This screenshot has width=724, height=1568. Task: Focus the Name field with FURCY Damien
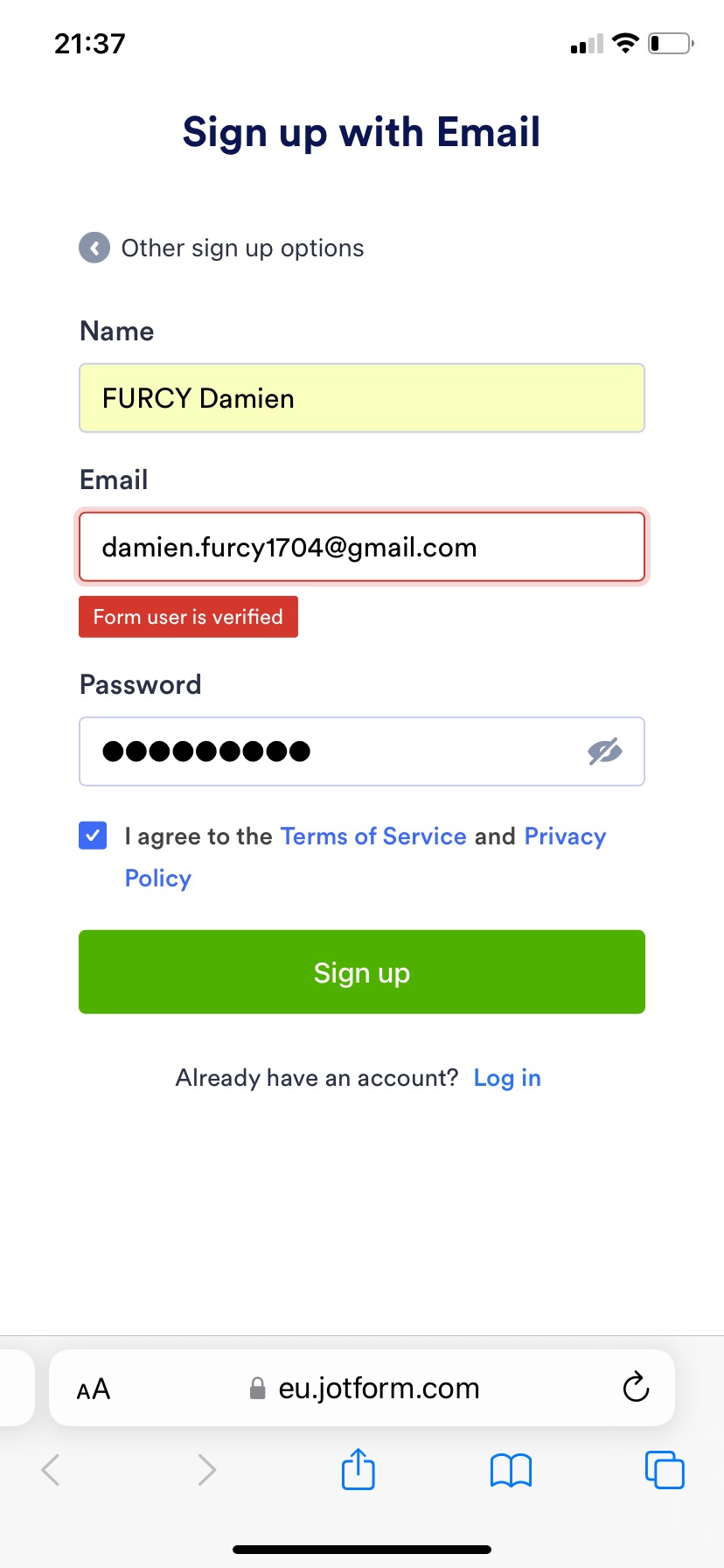tap(362, 398)
